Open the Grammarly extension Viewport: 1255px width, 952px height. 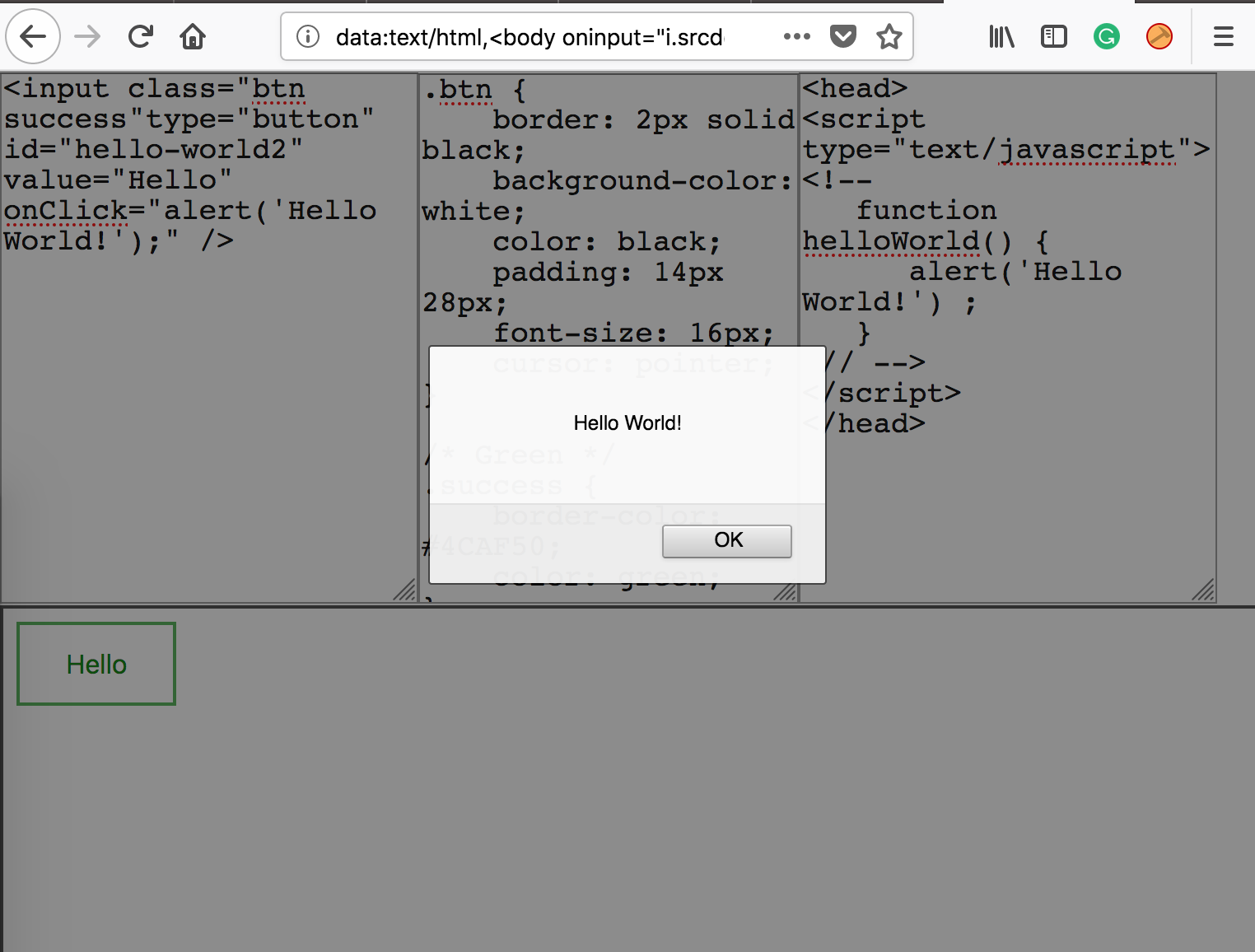coord(1106,36)
